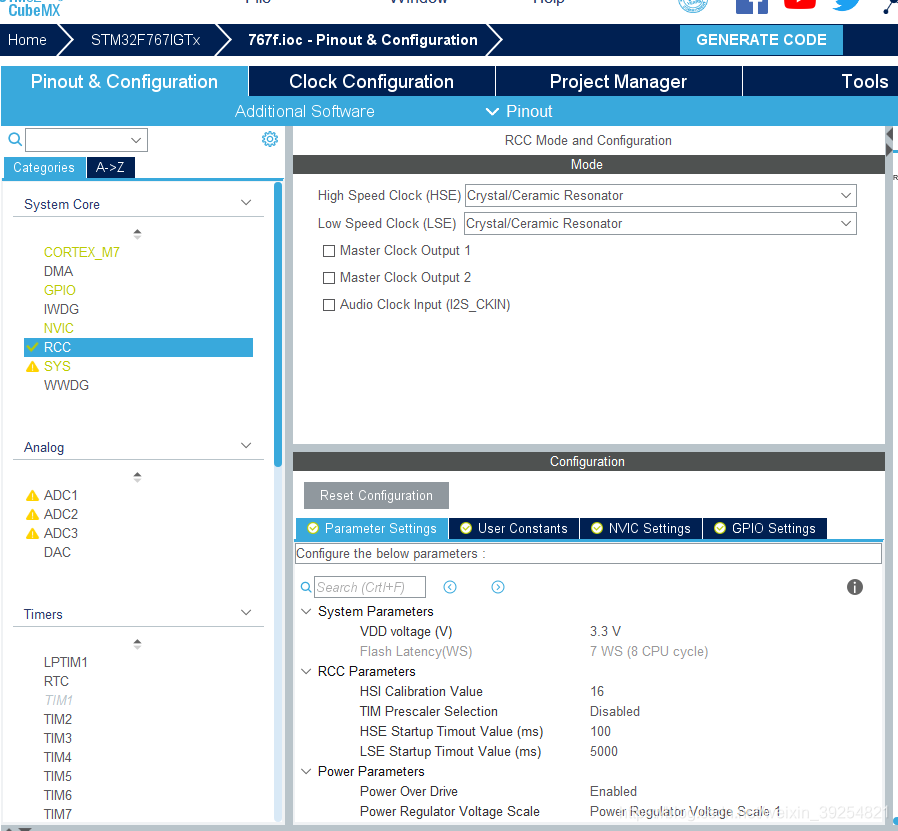
Task: Open the User Constants tab
Action: pos(514,528)
